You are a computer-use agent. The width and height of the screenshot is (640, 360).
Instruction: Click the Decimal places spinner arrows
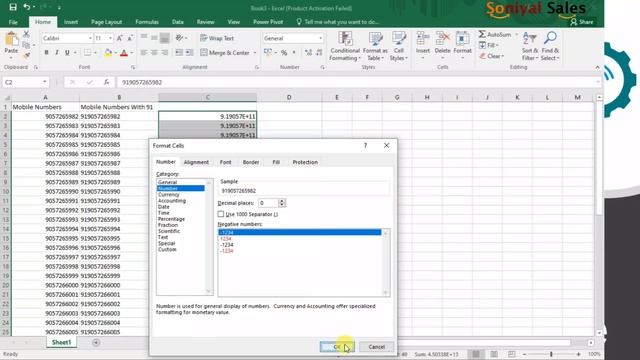282,203
